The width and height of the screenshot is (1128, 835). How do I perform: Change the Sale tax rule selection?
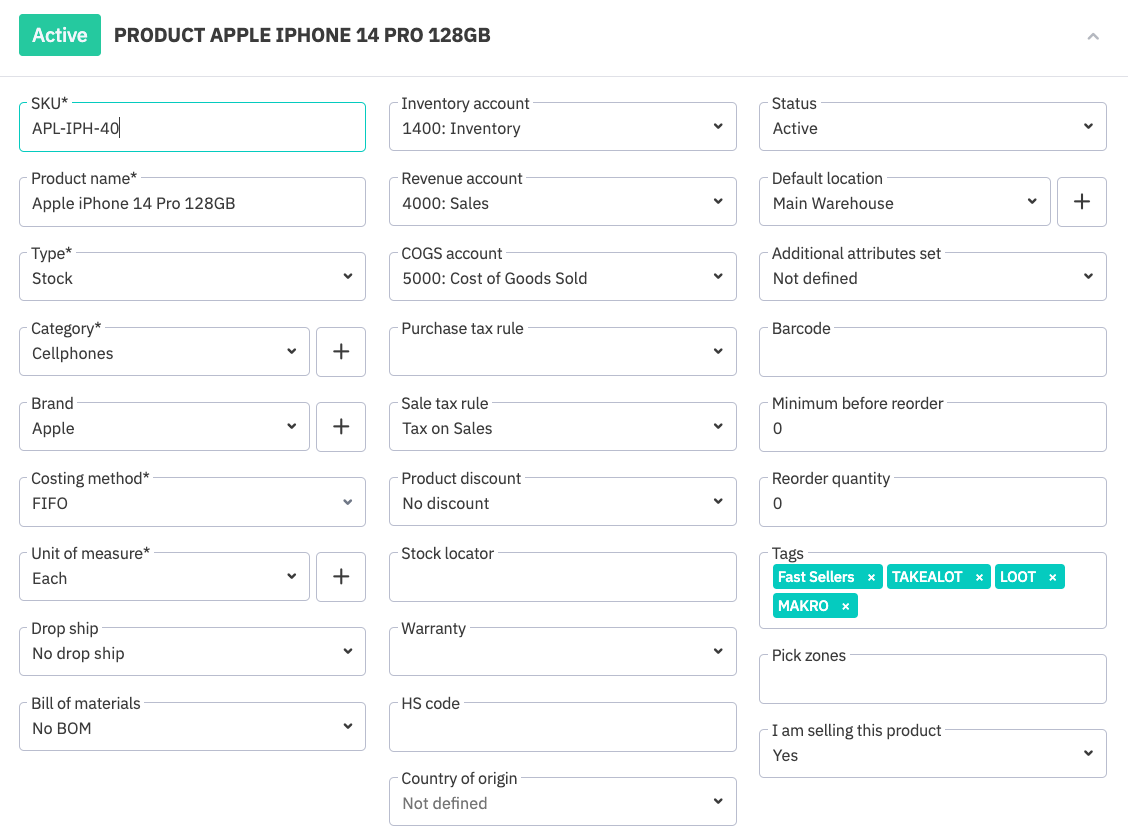[x=562, y=427]
